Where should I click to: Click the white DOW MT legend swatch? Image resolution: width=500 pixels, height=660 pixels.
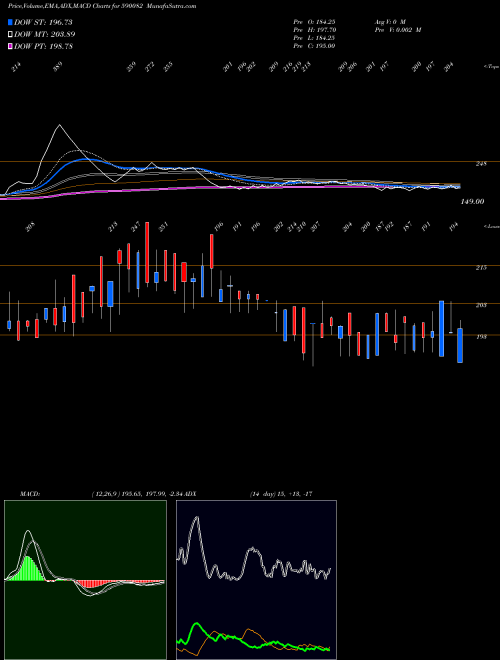[10, 34]
